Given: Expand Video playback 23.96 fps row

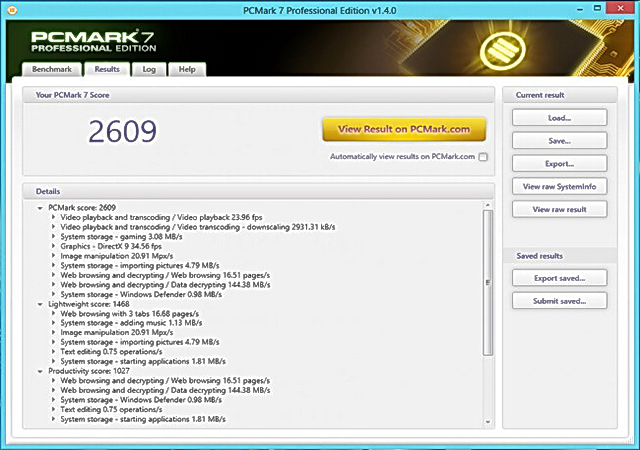Looking at the screenshot, I should pyautogui.click(x=53, y=217).
